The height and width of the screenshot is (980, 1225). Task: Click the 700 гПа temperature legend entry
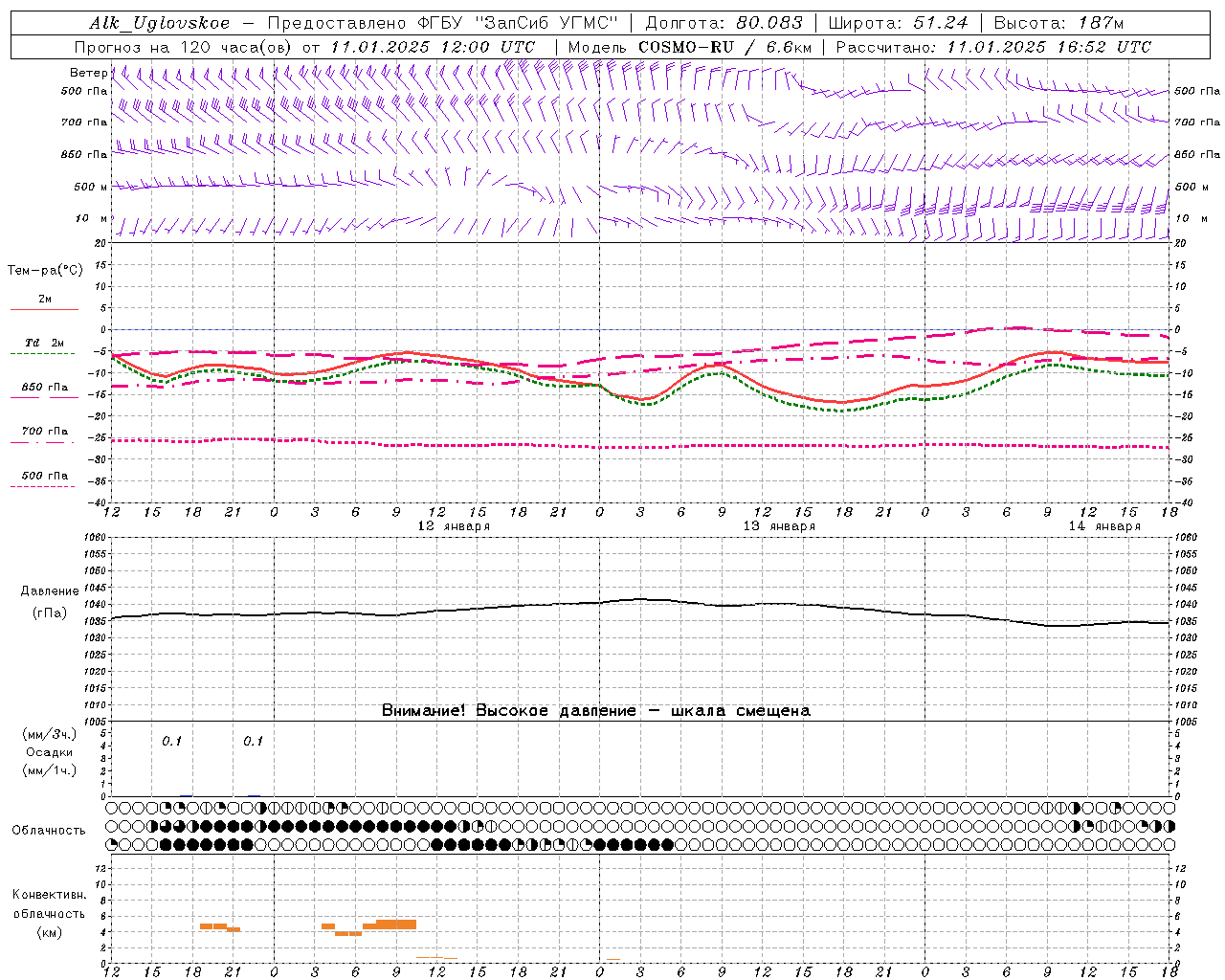point(45,432)
